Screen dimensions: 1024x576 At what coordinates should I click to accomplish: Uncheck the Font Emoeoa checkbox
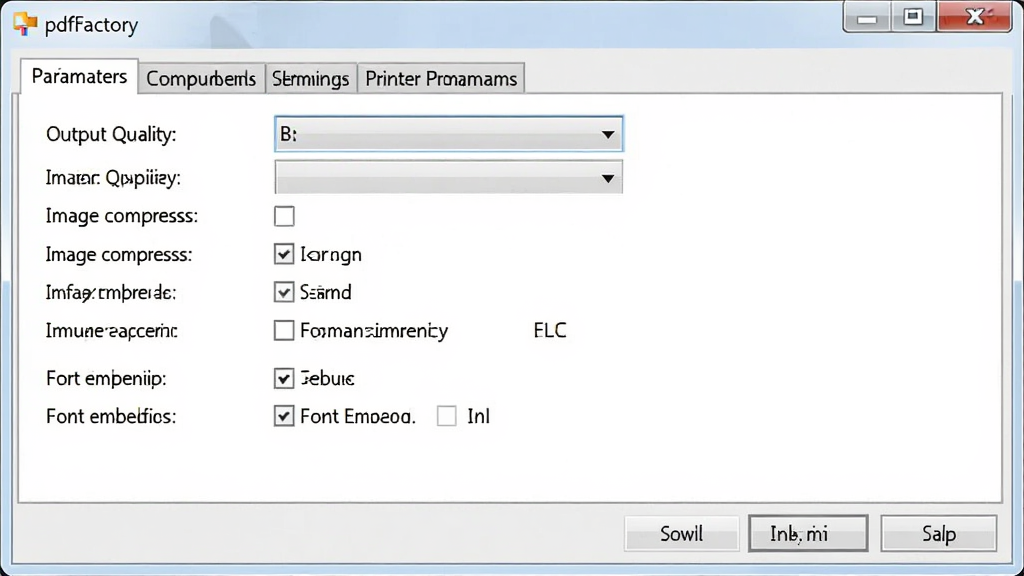(284, 416)
